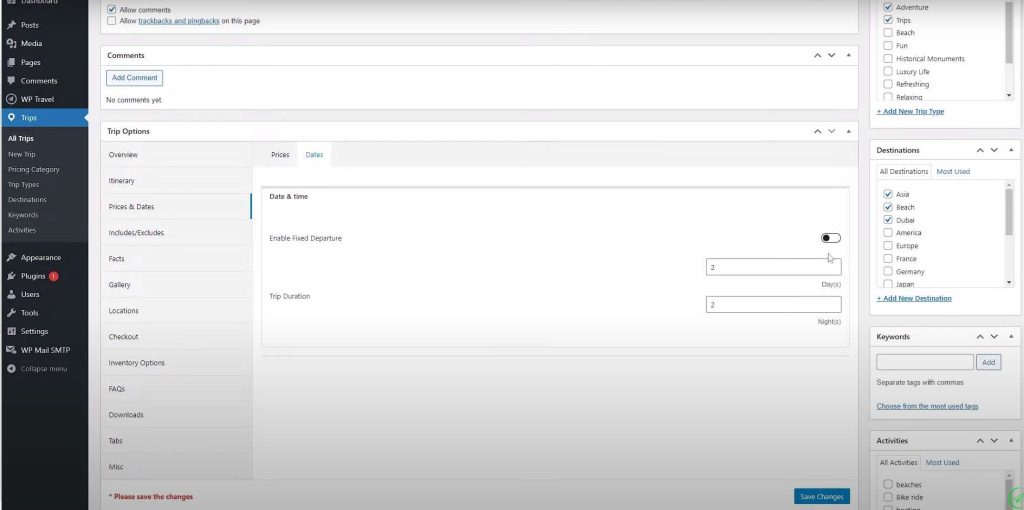Open Media library icon in sidebar
The image size is (1024, 510).
coord(11,43)
